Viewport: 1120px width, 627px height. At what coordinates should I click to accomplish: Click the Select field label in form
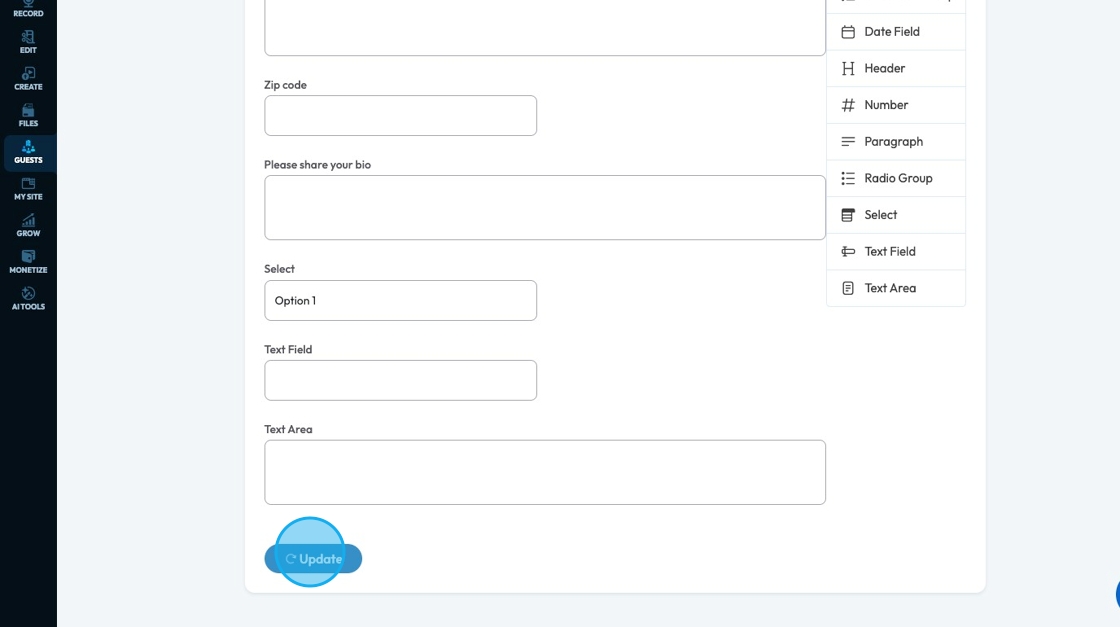(279, 269)
